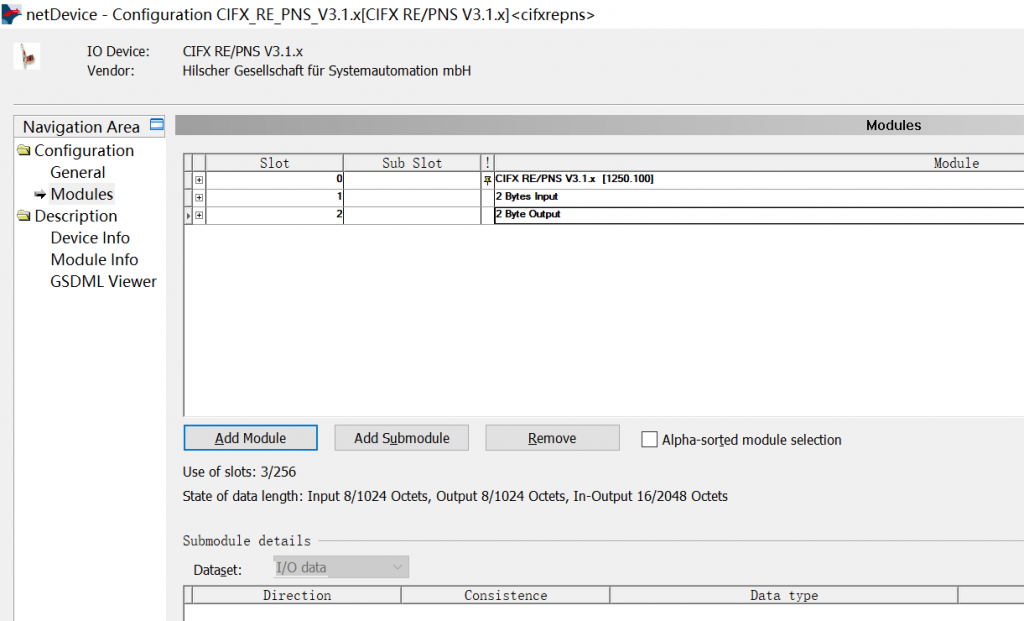Click the netDevice title bar app icon

click(x=12, y=14)
